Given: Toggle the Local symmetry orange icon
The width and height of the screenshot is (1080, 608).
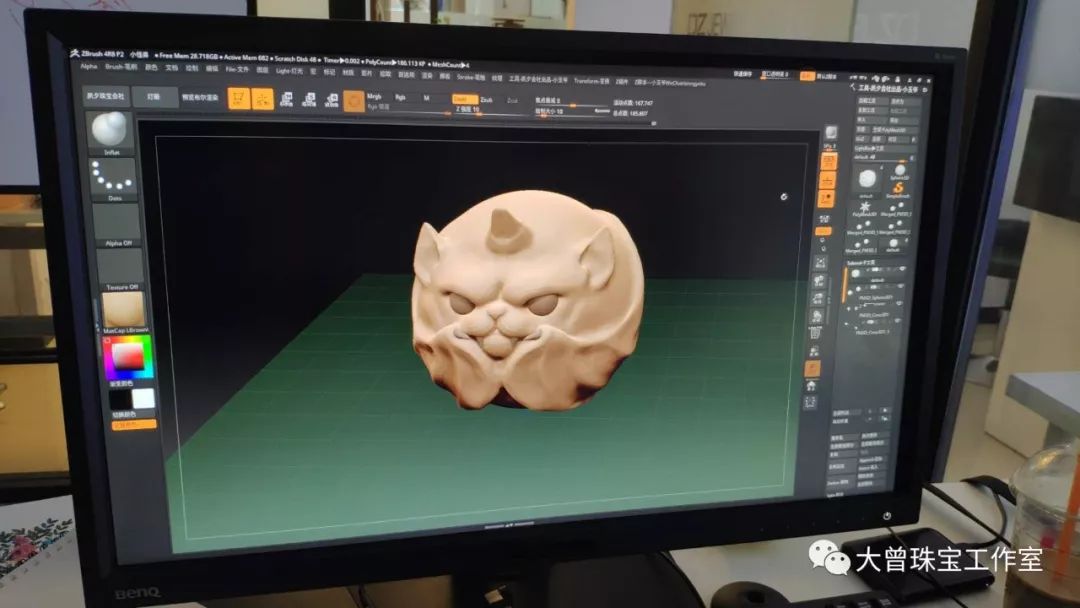Looking at the screenshot, I should click(x=826, y=199).
